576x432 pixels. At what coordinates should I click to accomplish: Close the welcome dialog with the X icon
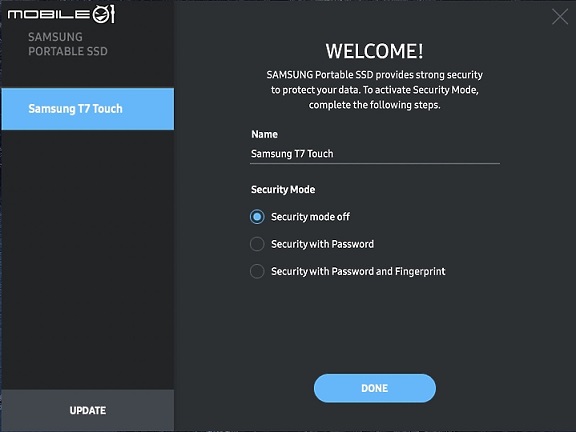coord(560,17)
